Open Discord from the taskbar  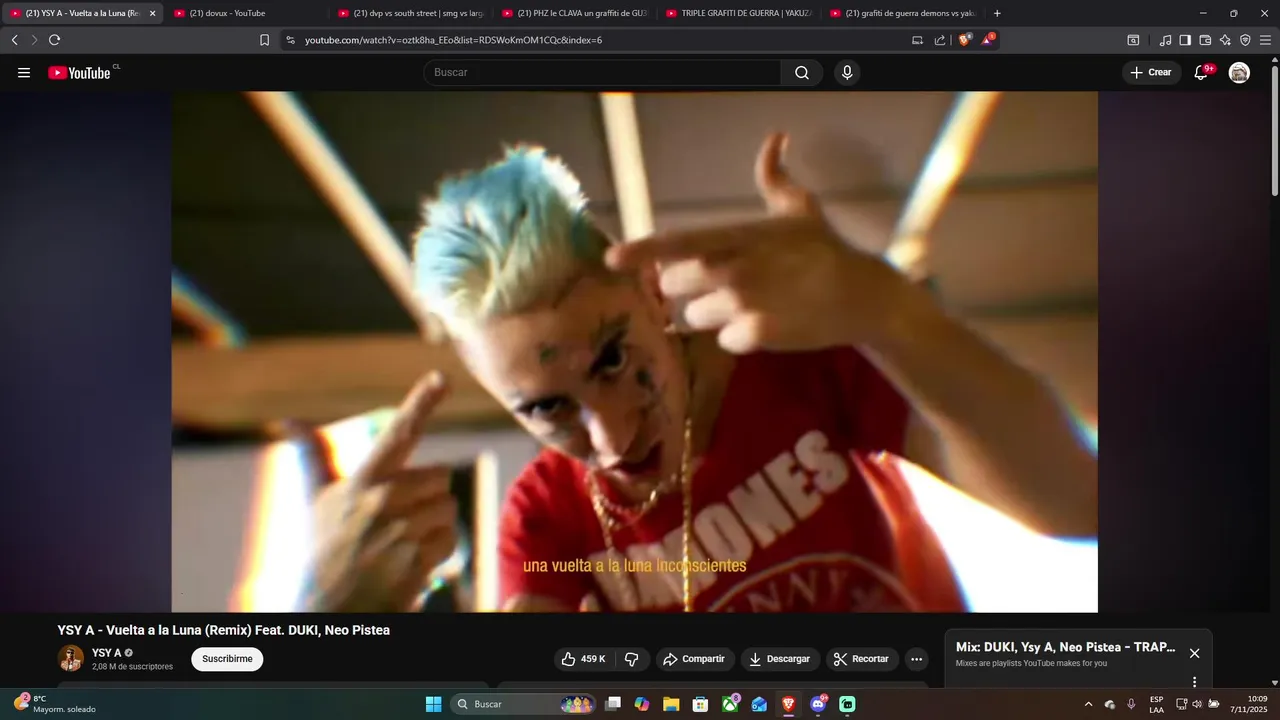coord(818,704)
